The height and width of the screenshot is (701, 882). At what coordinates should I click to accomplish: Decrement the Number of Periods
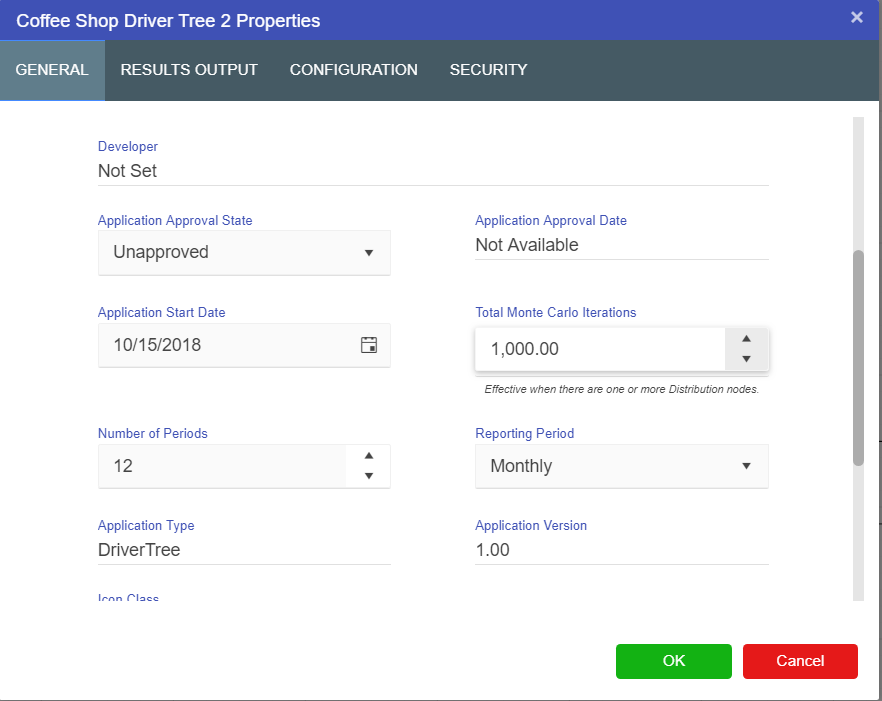coord(369,476)
